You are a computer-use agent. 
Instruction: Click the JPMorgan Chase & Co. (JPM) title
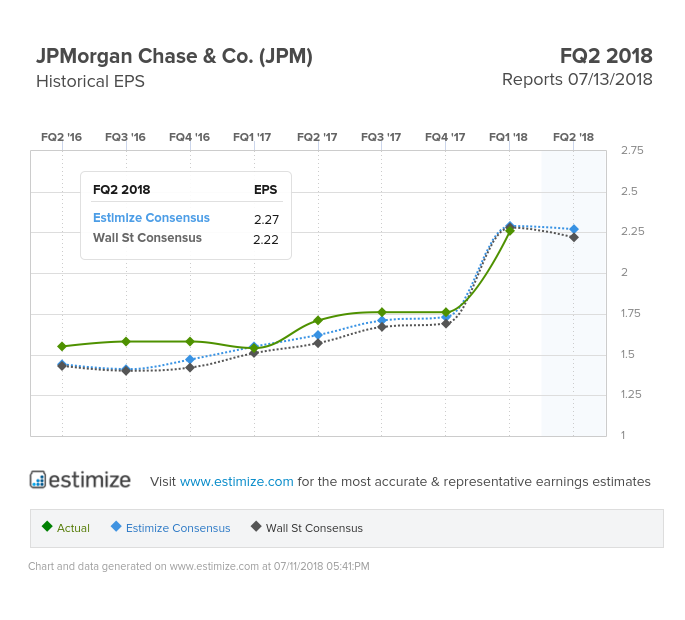tap(174, 56)
